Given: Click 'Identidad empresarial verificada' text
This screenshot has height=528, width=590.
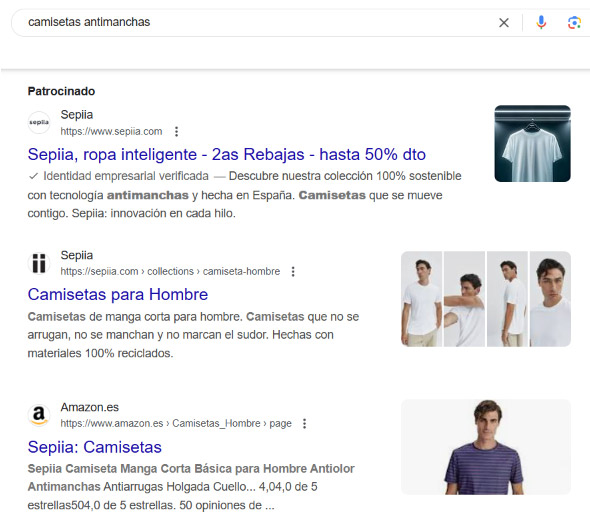Looking at the screenshot, I should [x=126, y=176].
